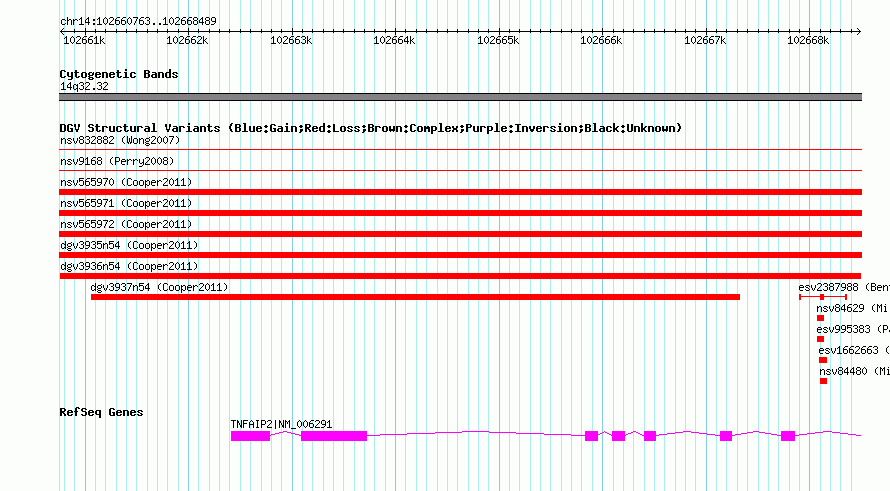Click the 102663k ruler tick label
Screen dimensions: 890x491
pos(291,40)
